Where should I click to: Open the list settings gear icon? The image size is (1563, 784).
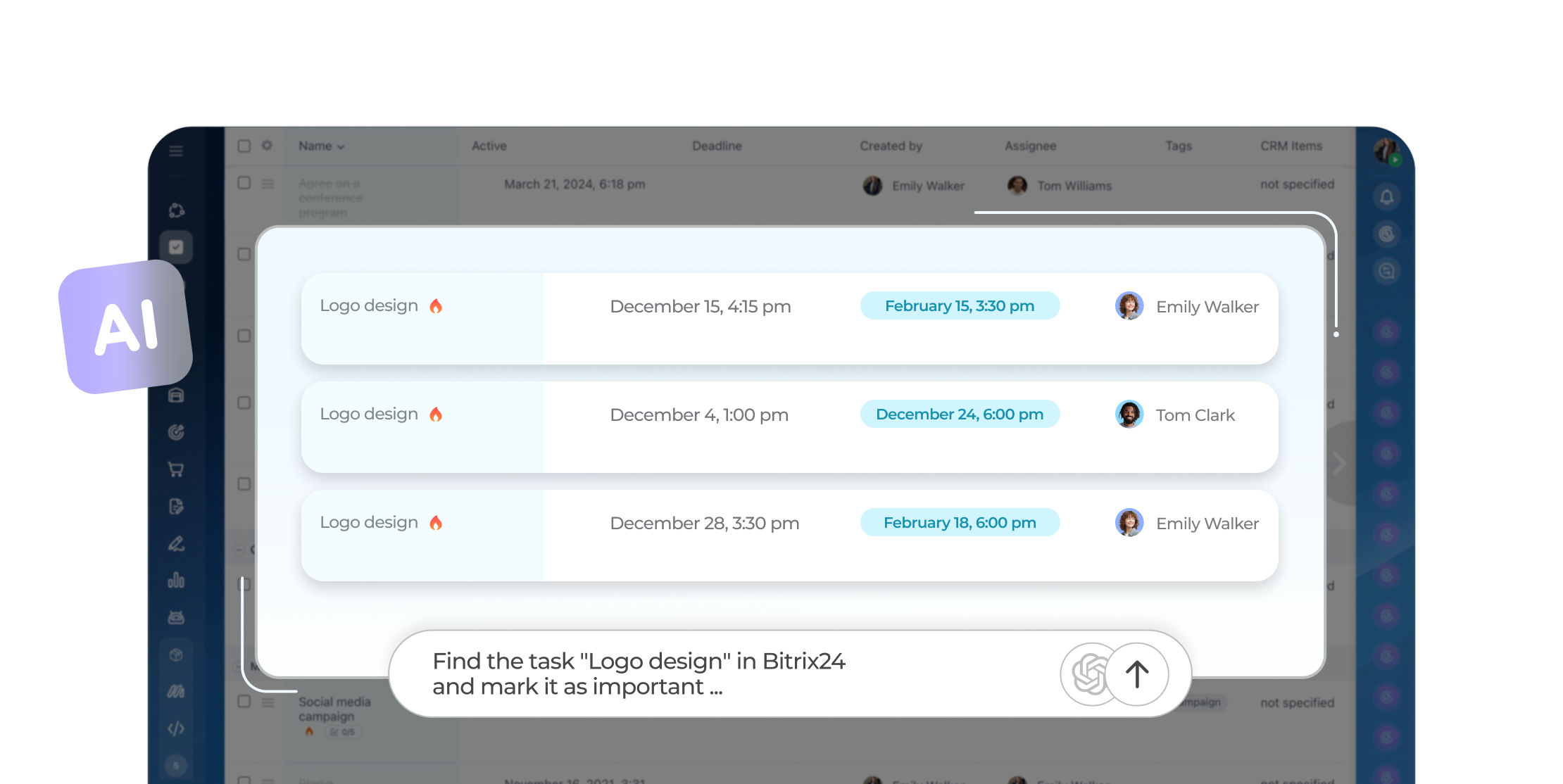[x=267, y=146]
